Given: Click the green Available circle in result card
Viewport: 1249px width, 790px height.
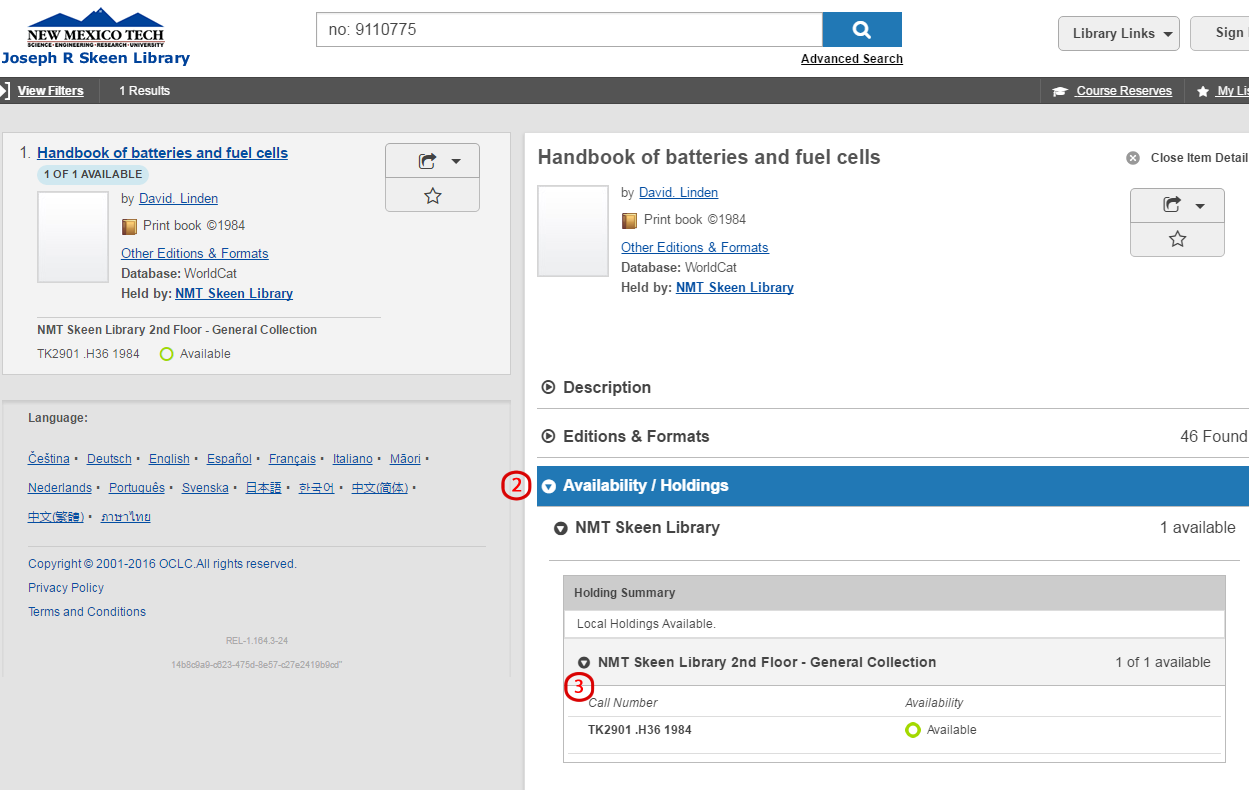Looking at the screenshot, I should click(x=166, y=354).
